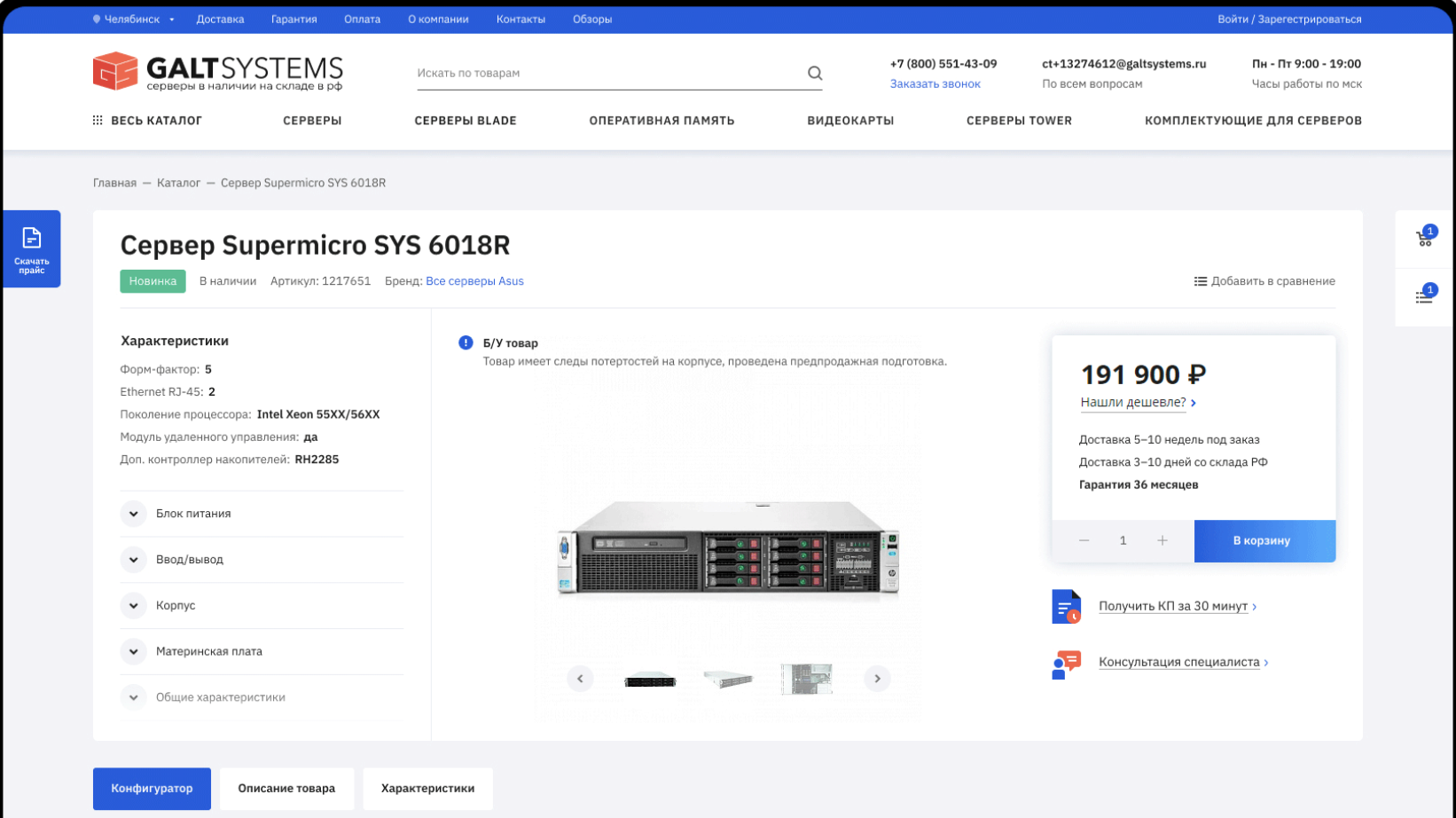Go to Главная breadcrumb
Image resolution: width=1456 pixels, height=818 pixels.
pyautogui.click(x=115, y=183)
